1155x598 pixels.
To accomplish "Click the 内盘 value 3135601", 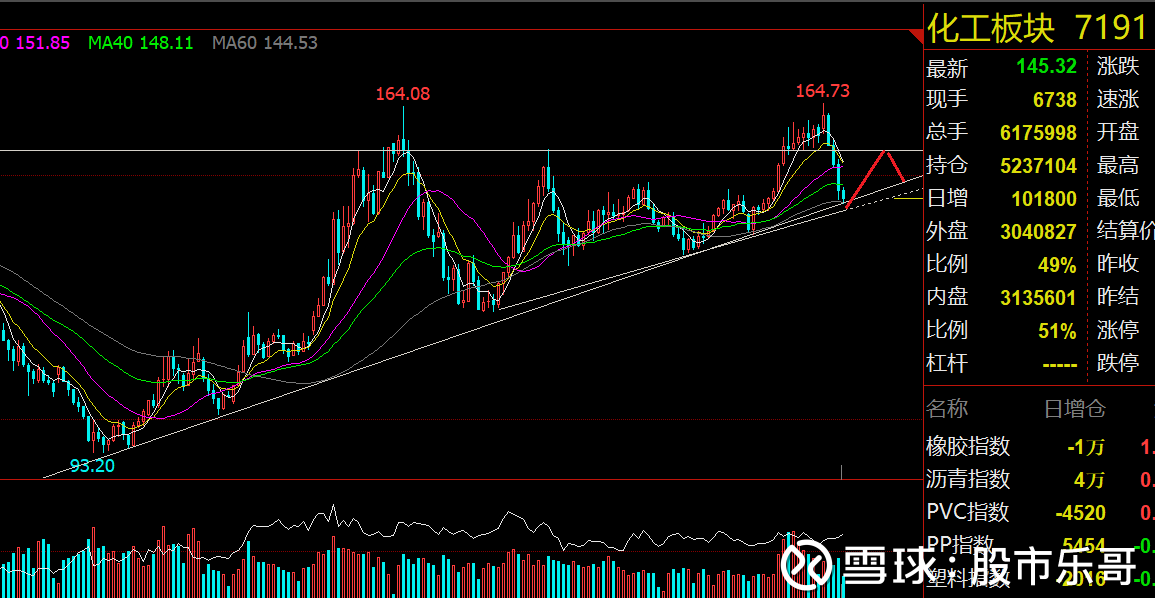I will [1039, 297].
